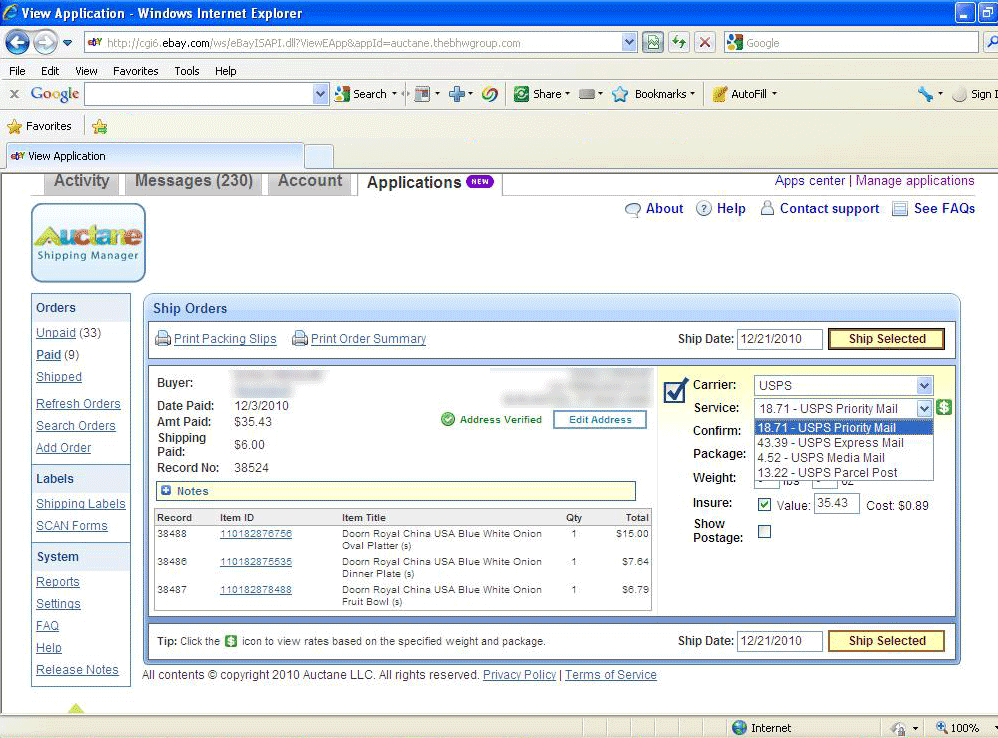Open item ID 110182875535 link
This screenshot has width=998, height=738.
coord(256,562)
